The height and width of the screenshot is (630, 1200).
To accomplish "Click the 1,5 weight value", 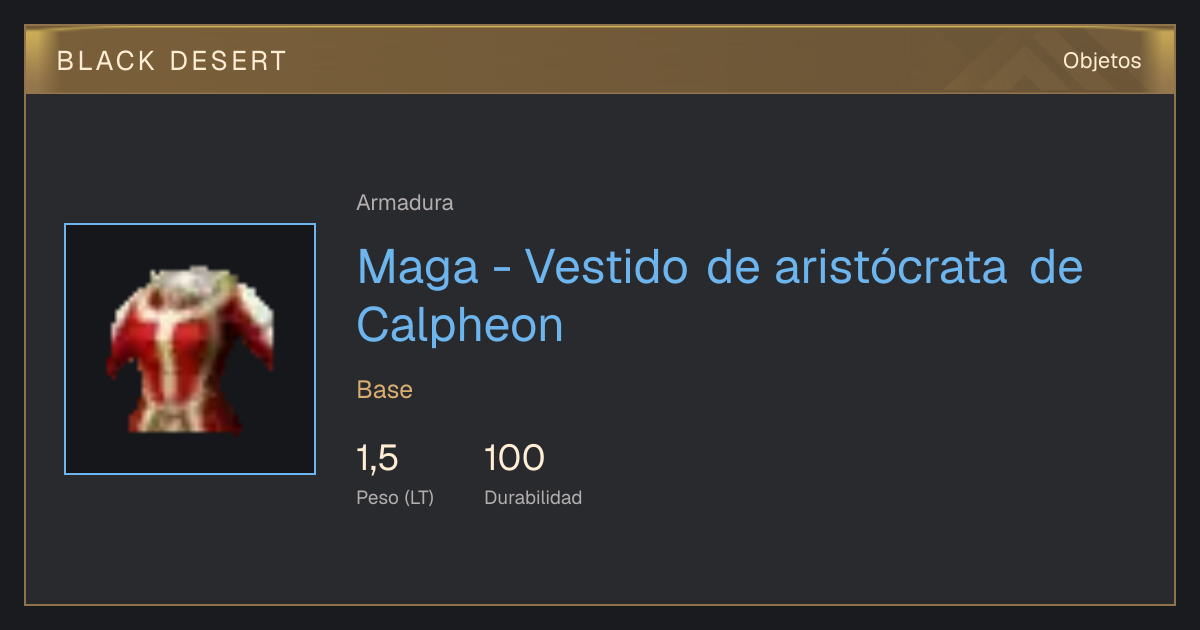I will pos(378,458).
